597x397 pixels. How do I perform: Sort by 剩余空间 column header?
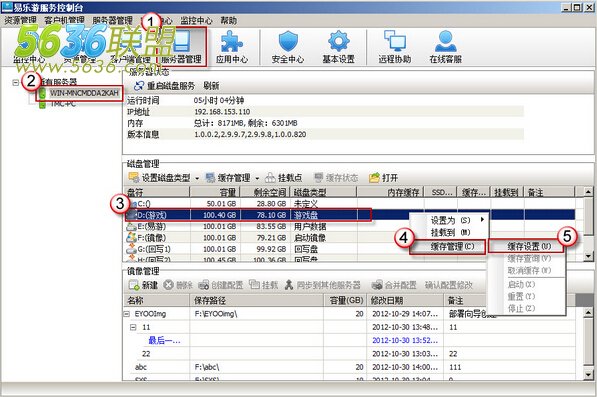265,192
